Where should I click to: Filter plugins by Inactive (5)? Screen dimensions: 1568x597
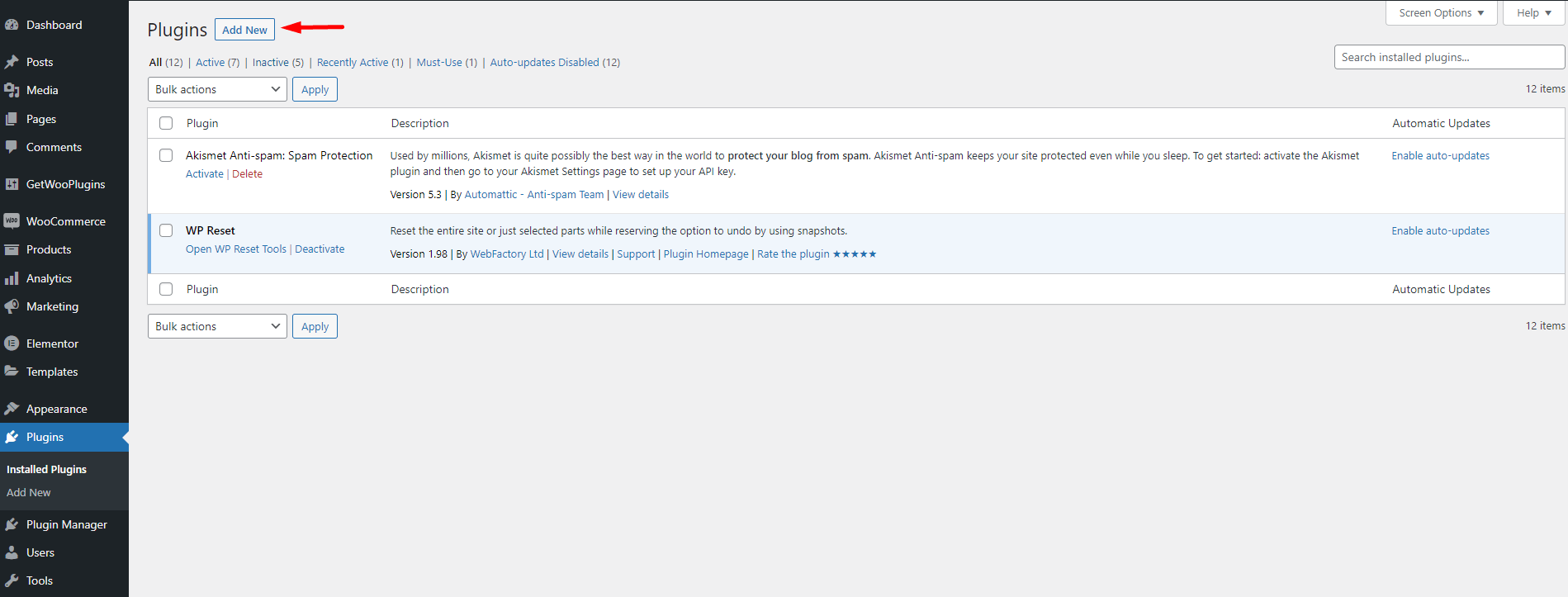point(277,63)
